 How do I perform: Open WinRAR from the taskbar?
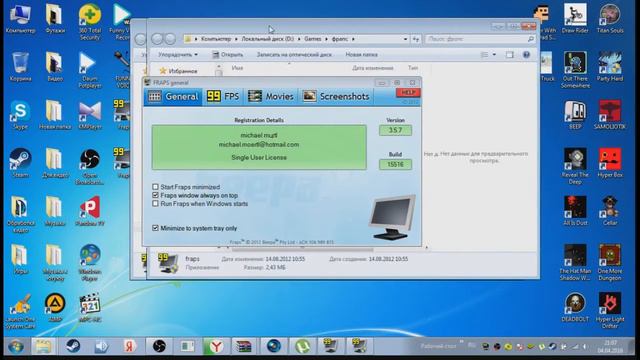pos(244,347)
